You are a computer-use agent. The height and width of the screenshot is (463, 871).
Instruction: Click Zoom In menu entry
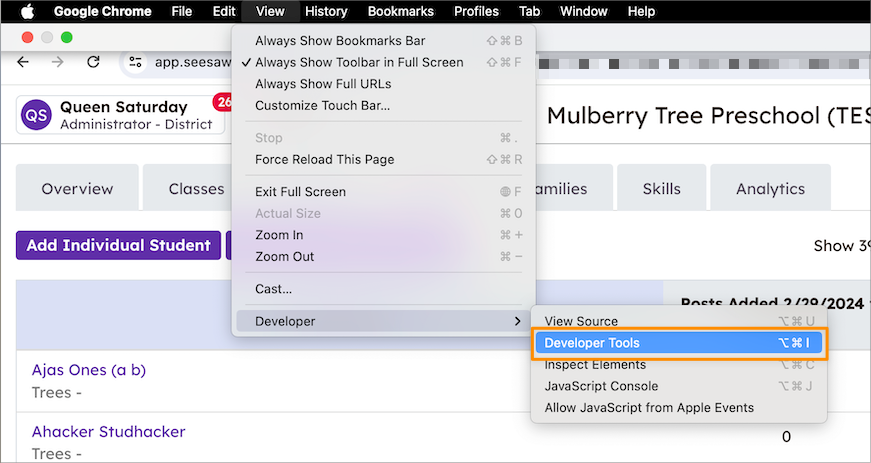click(x=279, y=235)
